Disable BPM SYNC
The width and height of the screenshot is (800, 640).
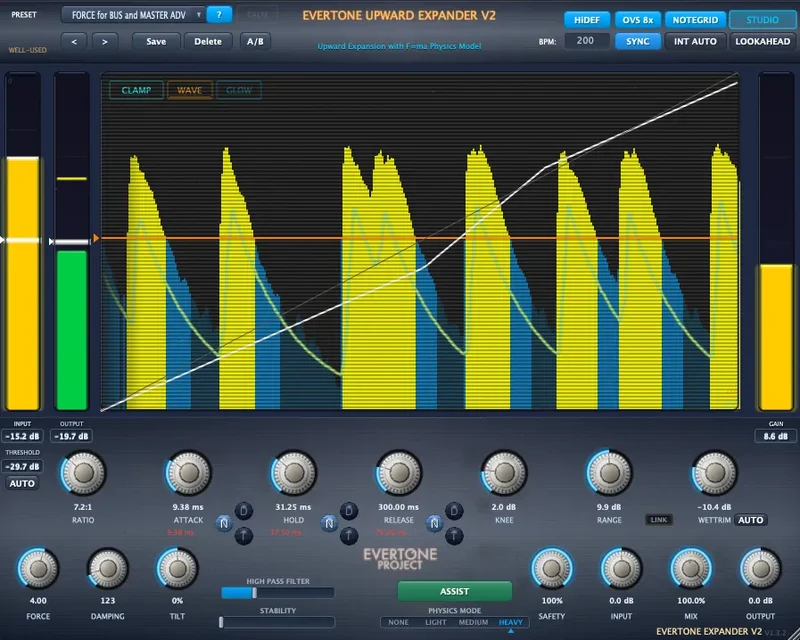[637, 41]
